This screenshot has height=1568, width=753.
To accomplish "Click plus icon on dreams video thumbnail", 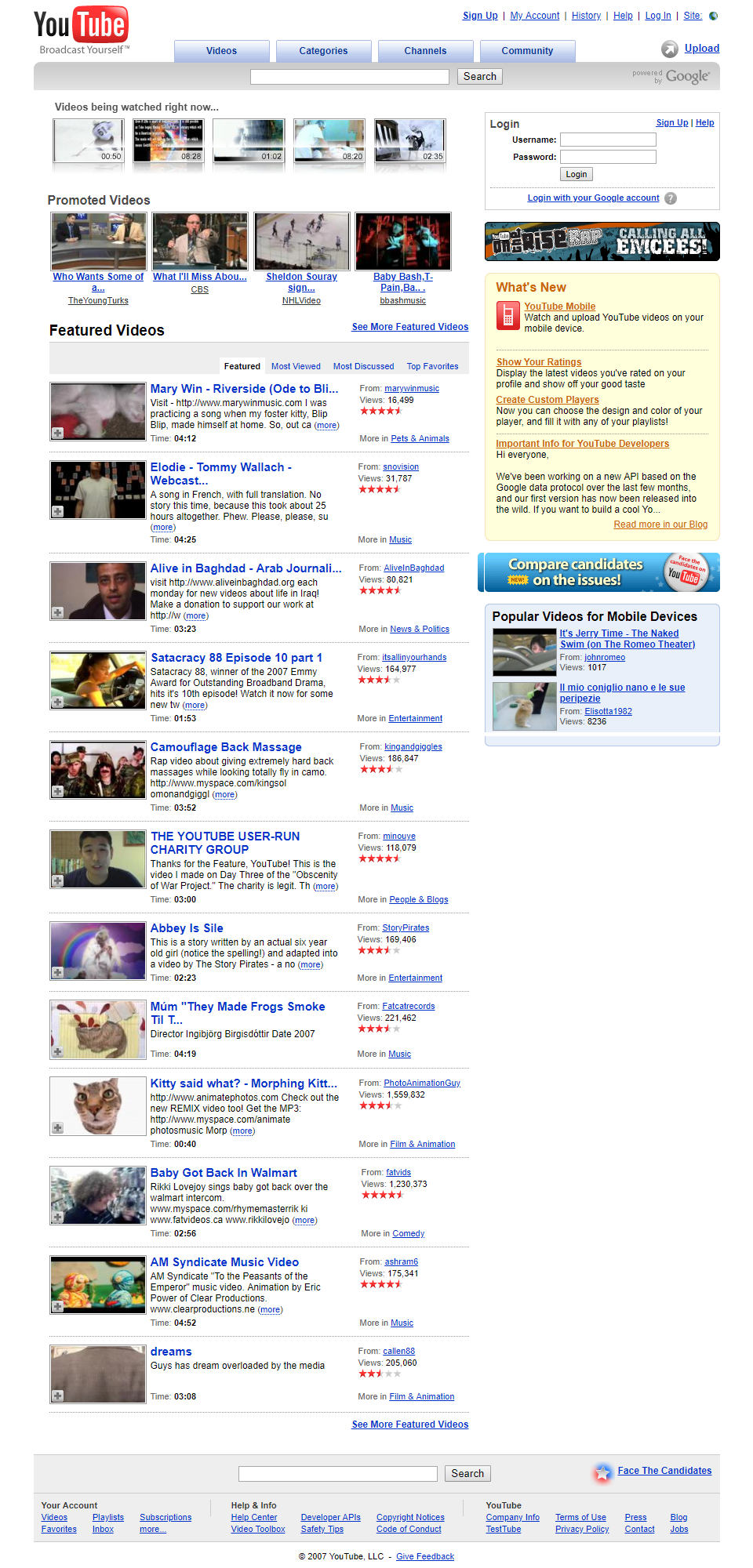I will click(x=58, y=1396).
